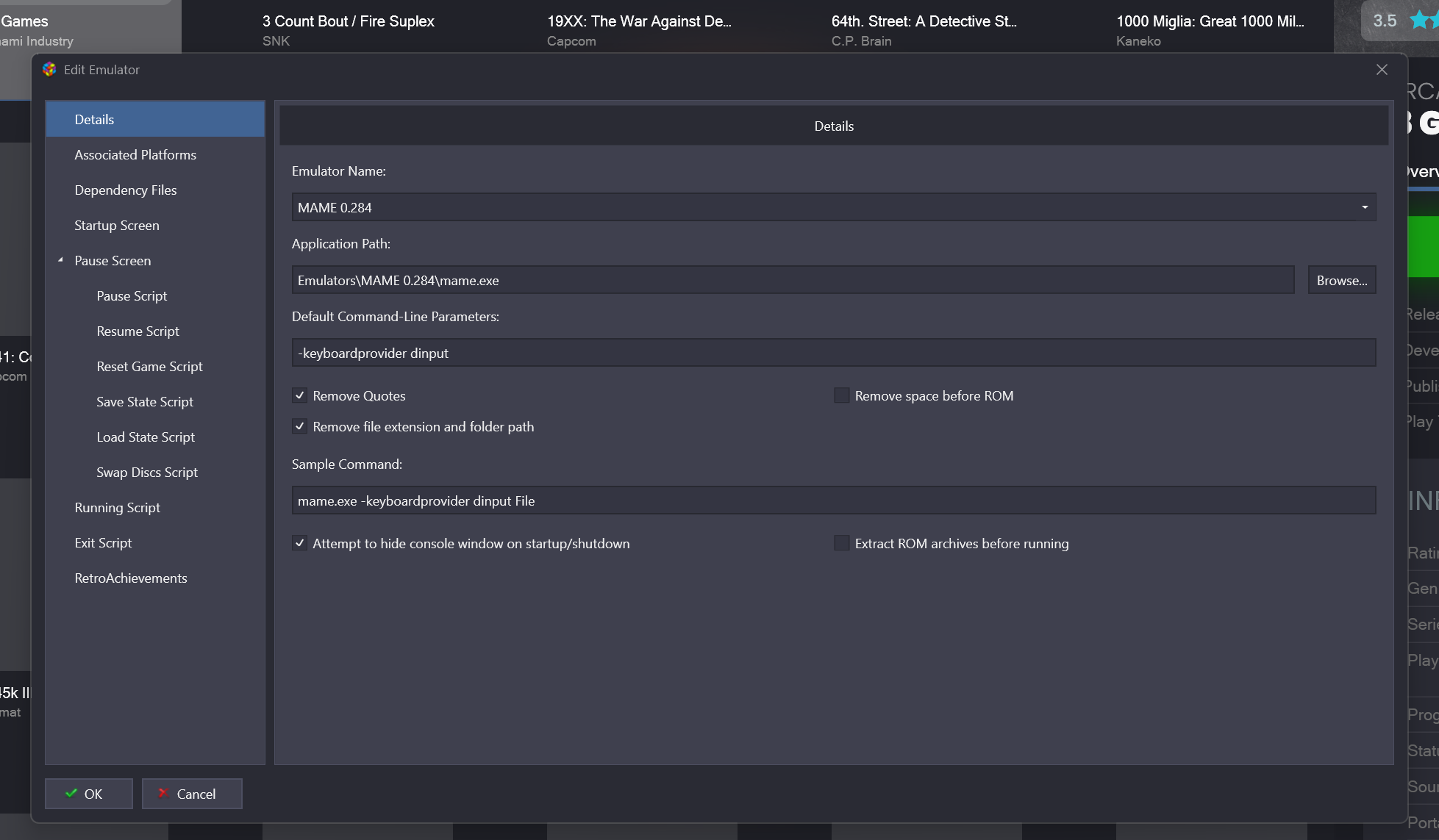Confirm with the OK button

coord(88,794)
